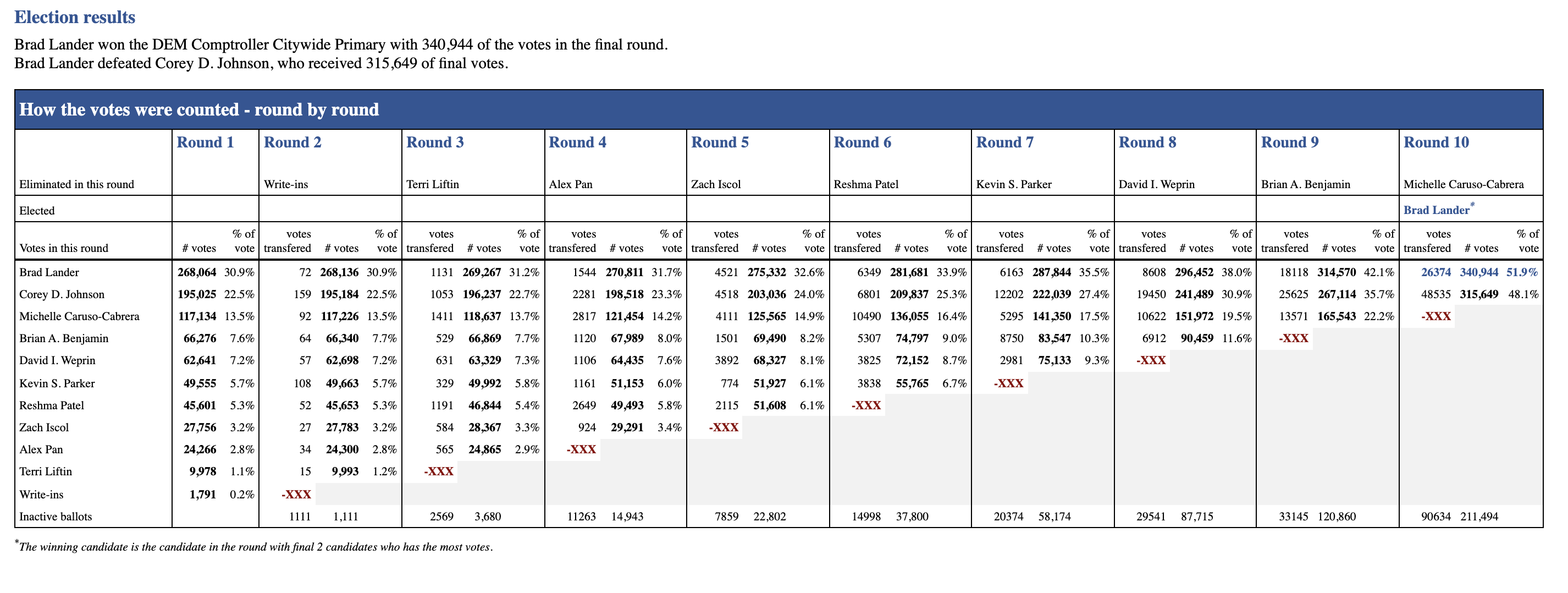Click the Inactive ballots row label
Screen dimensions: 1568x593
(56, 517)
